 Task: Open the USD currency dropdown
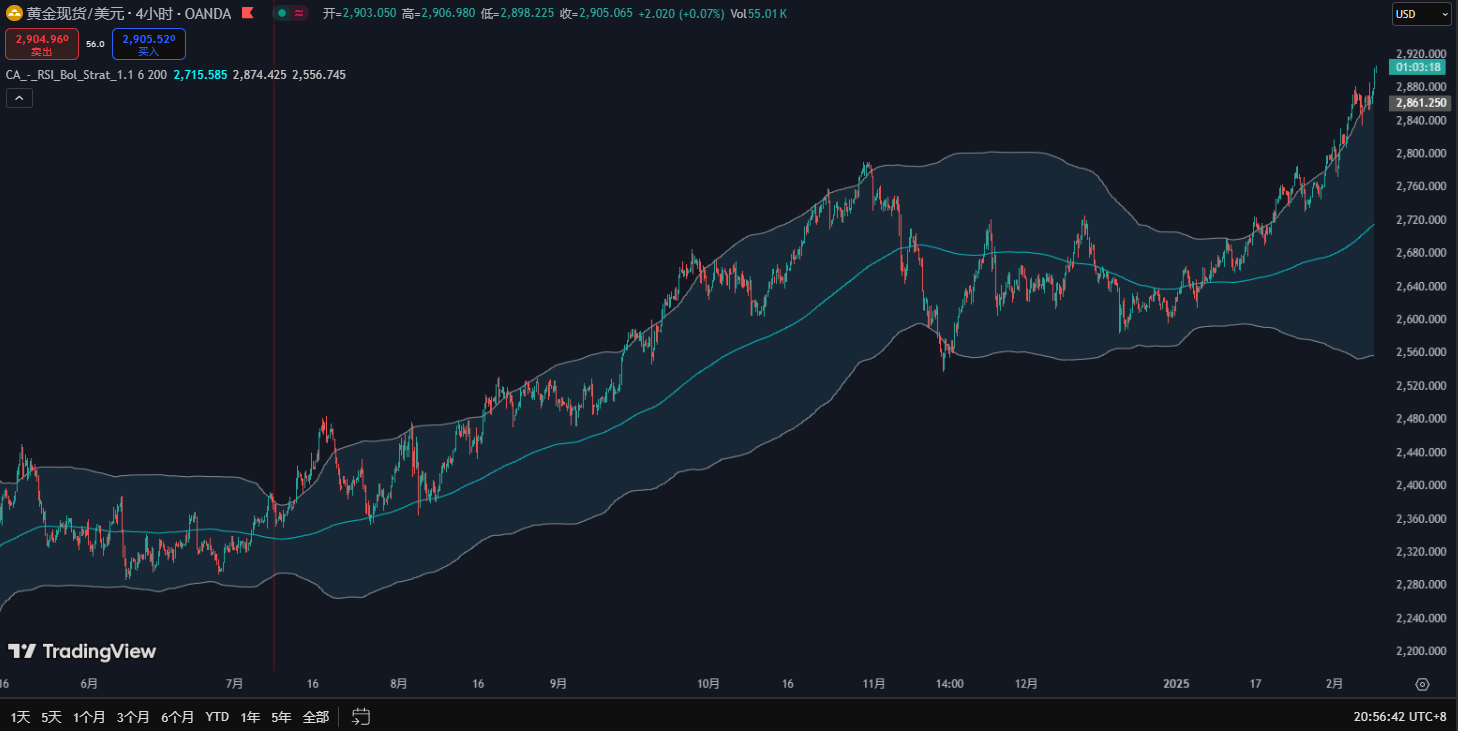[1422, 14]
